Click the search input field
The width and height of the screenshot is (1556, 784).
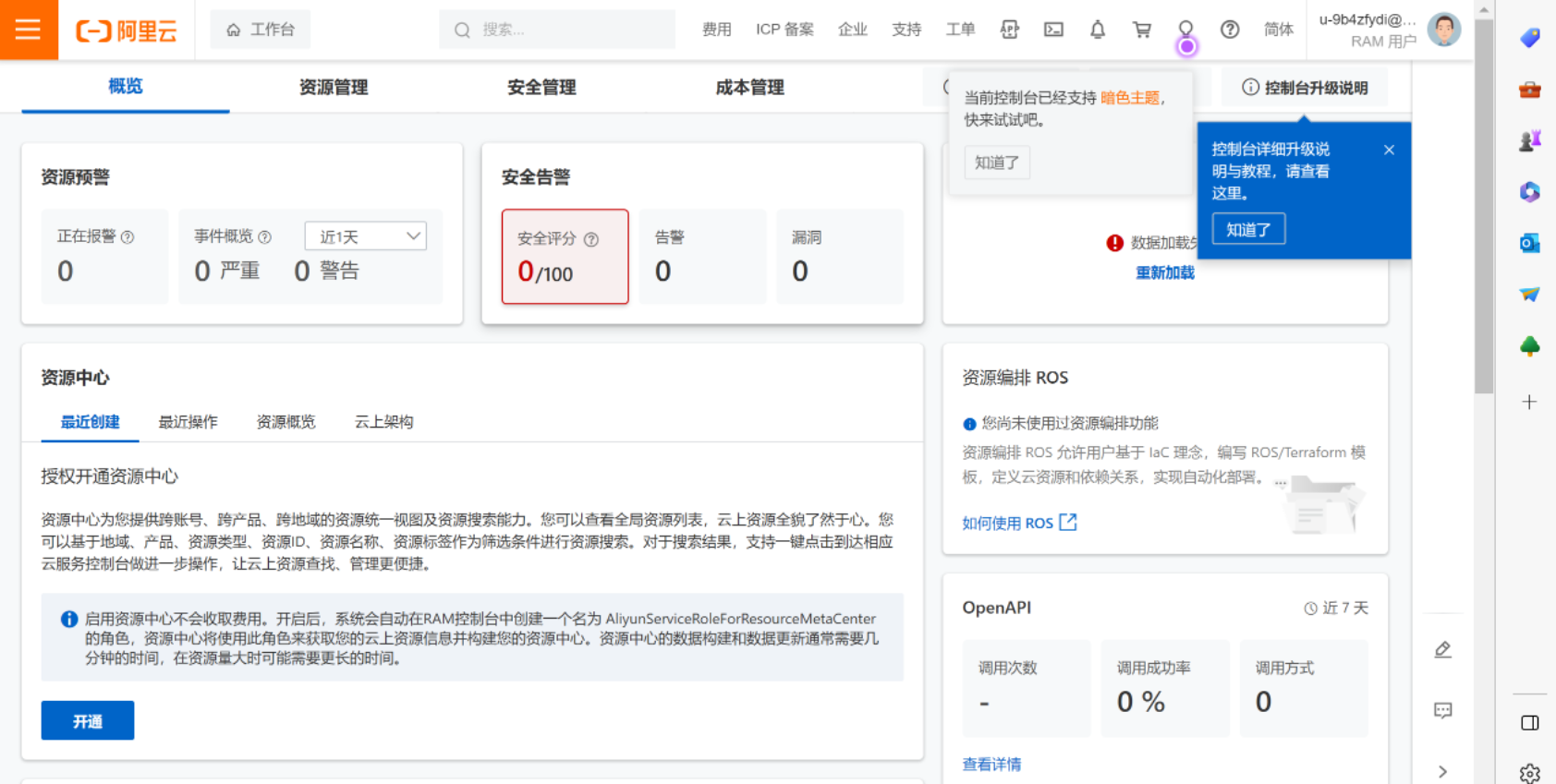(557, 30)
